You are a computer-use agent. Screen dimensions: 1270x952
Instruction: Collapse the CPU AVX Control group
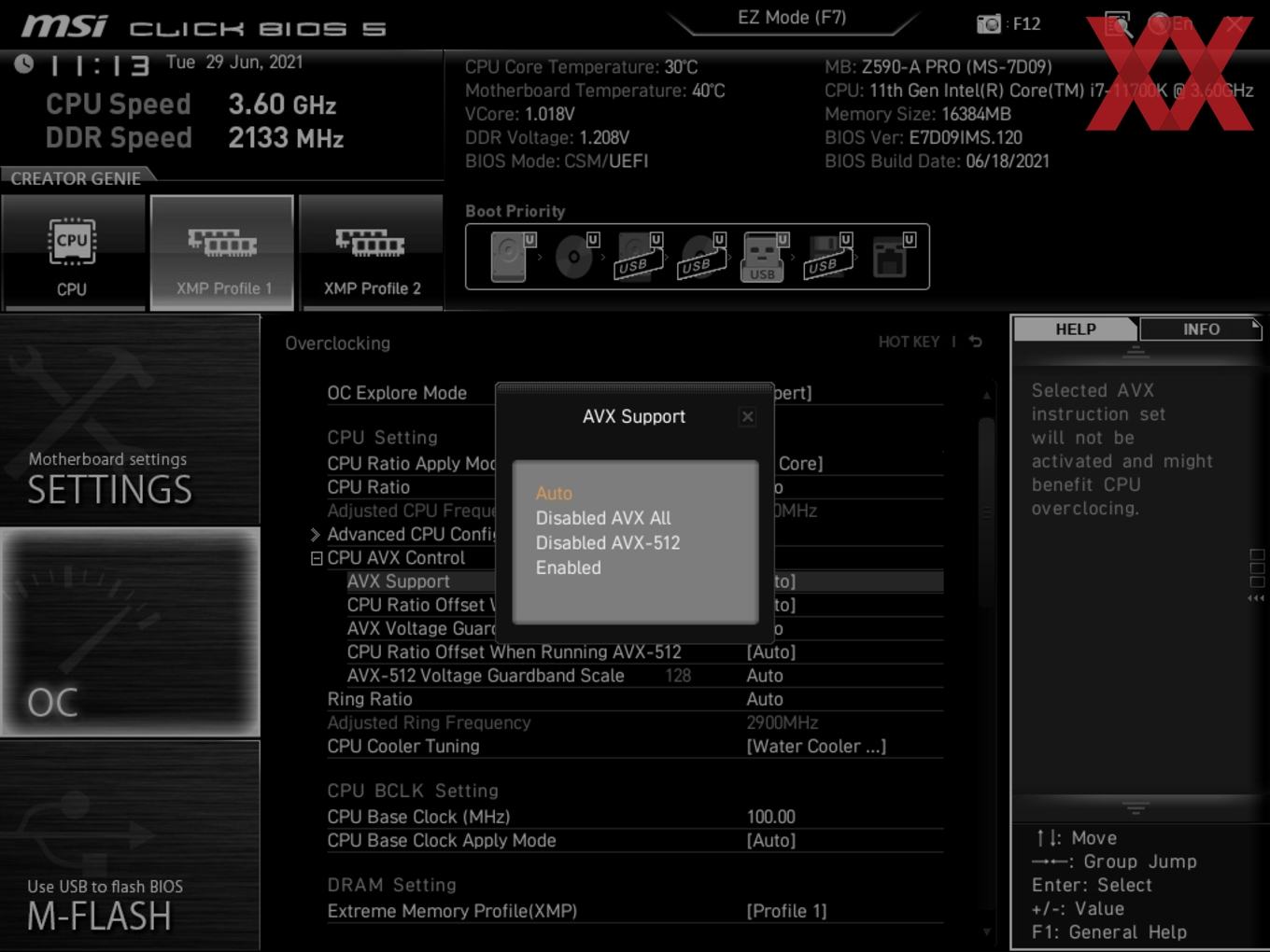pos(317,558)
